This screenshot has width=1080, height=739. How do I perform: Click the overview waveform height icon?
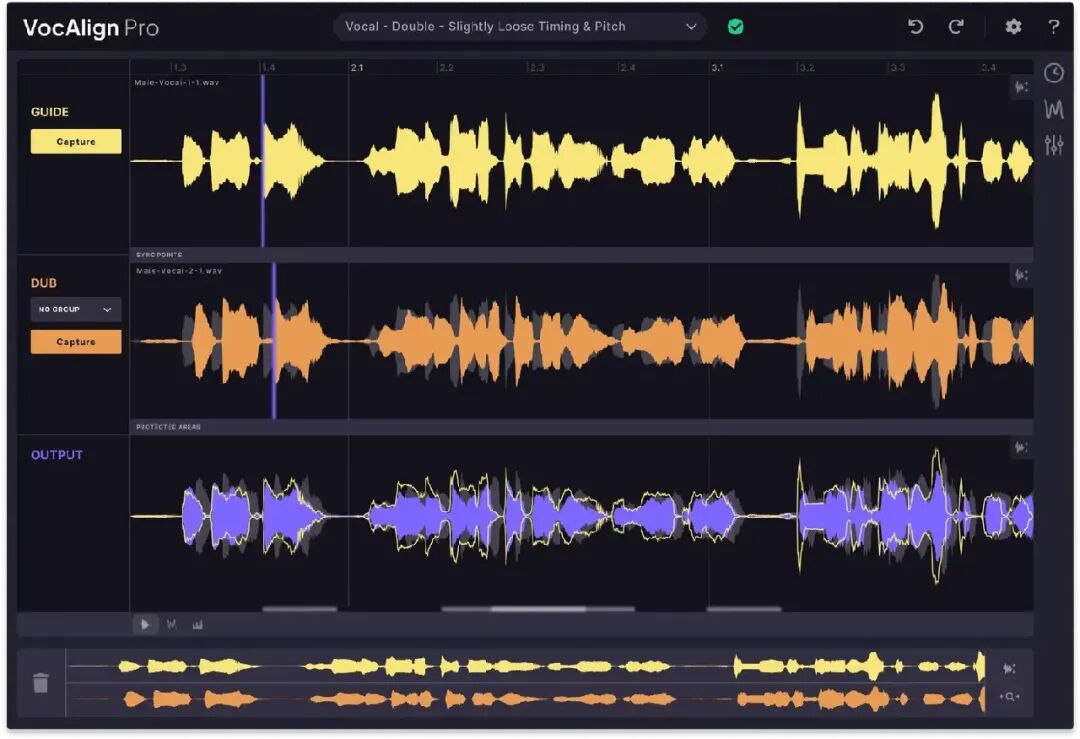pyautogui.click(x=1009, y=669)
